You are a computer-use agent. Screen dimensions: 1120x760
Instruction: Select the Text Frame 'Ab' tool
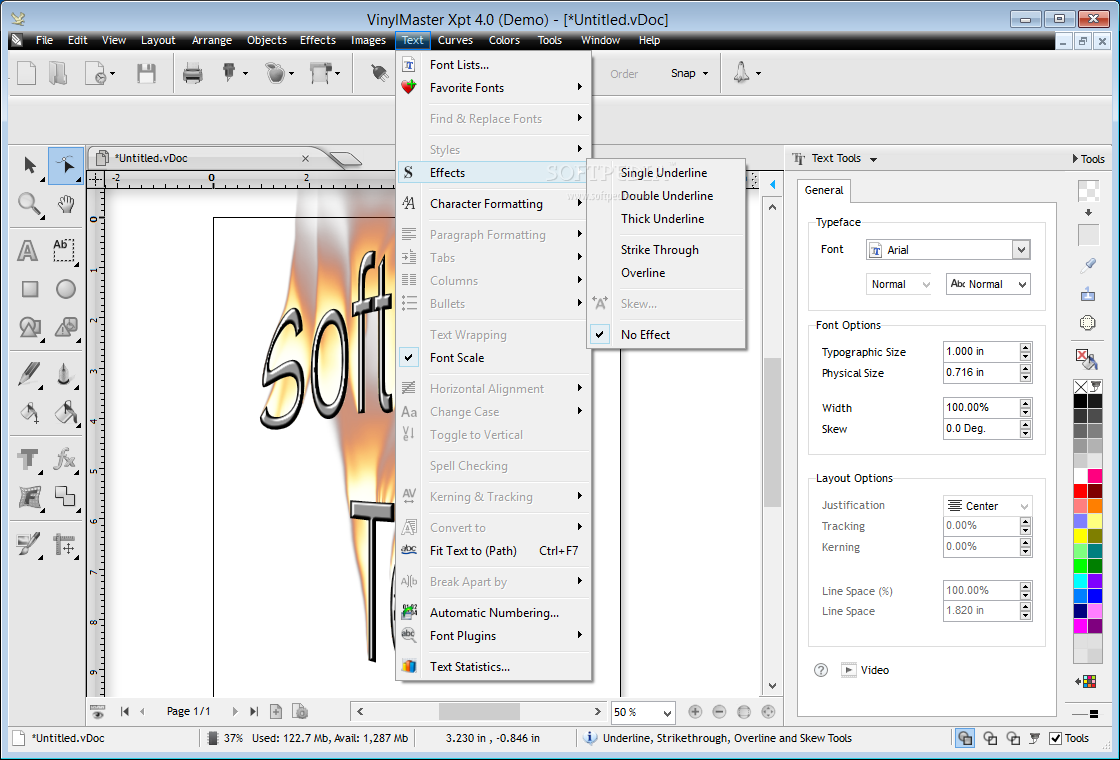pos(64,250)
